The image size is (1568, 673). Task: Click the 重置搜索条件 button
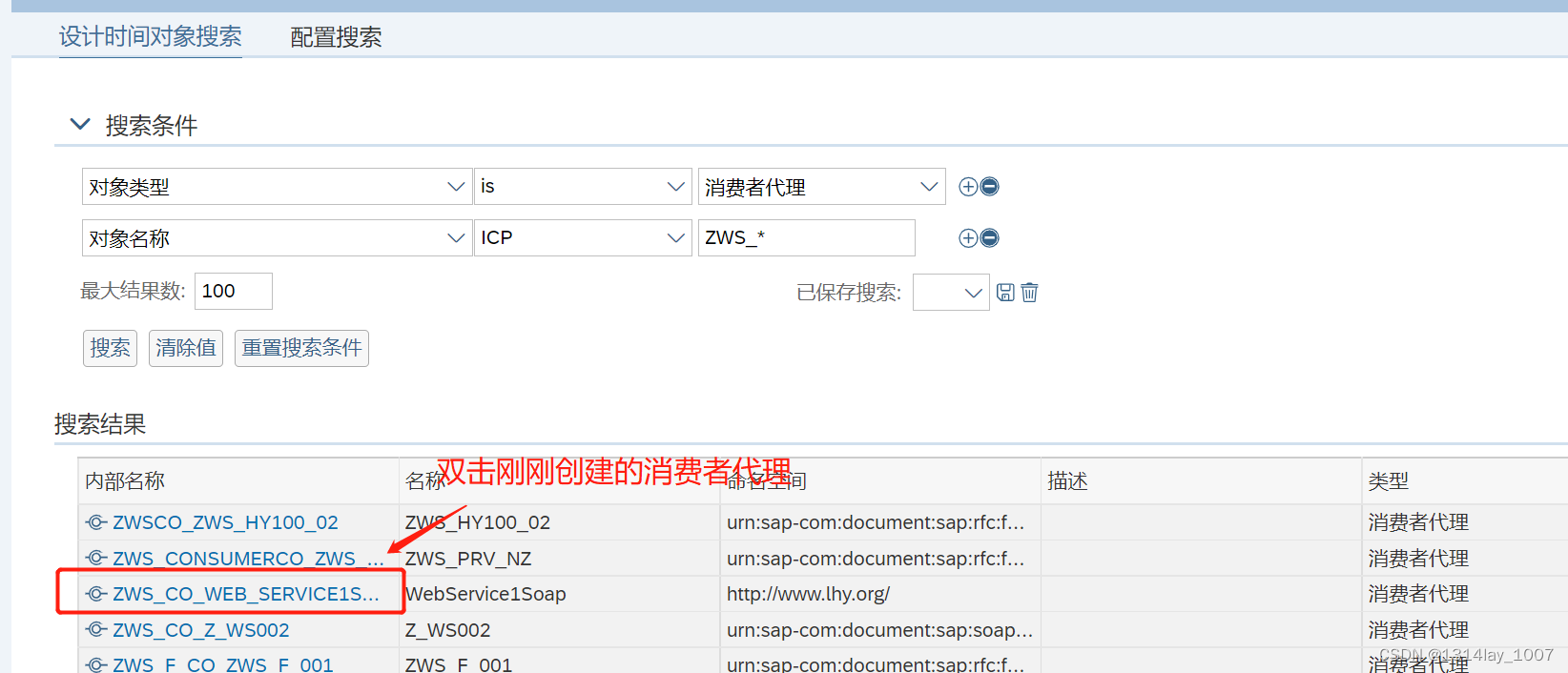(301, 348)
